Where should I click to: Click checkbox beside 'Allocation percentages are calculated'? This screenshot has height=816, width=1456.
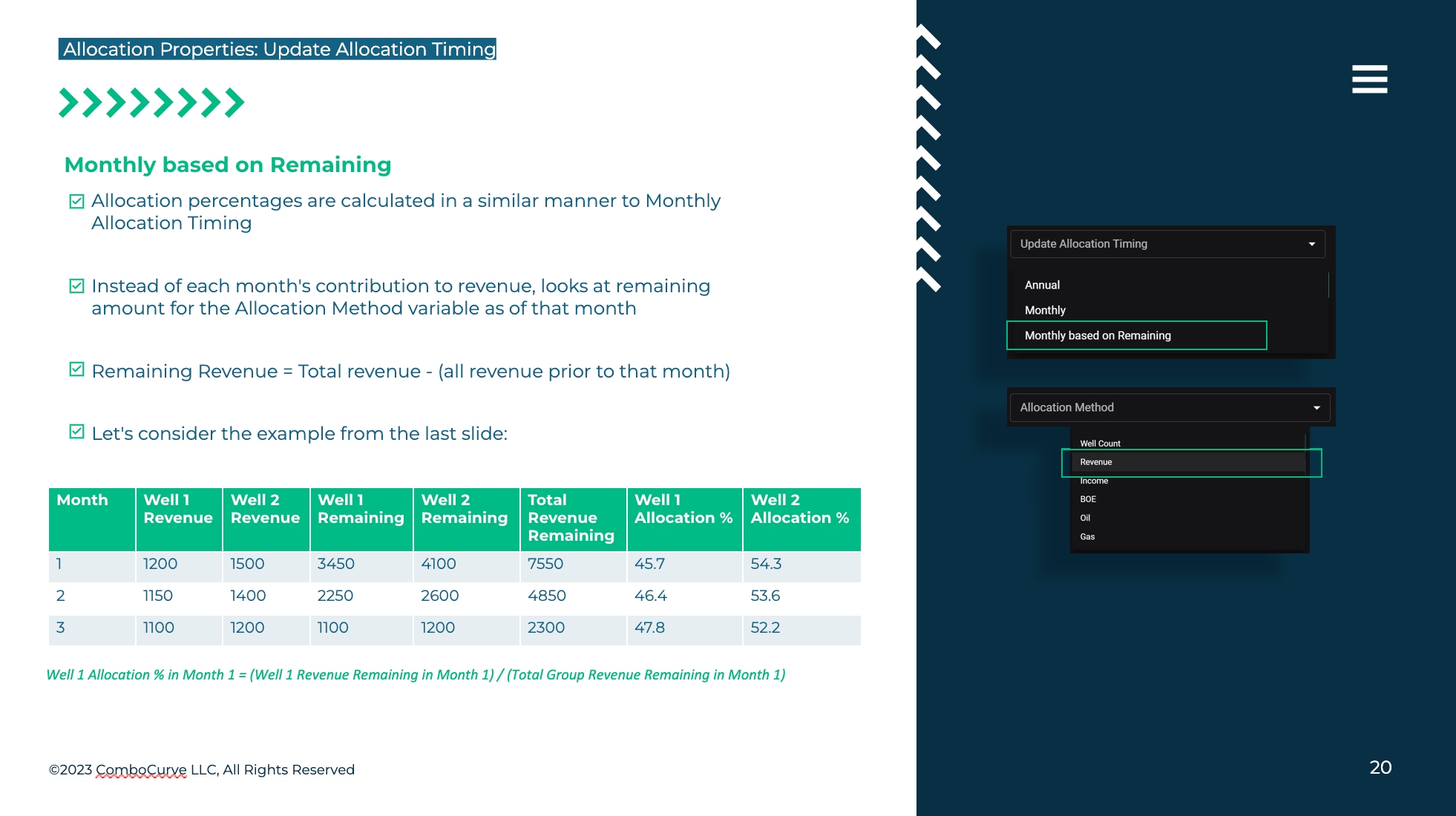click(x=76, y=201)
